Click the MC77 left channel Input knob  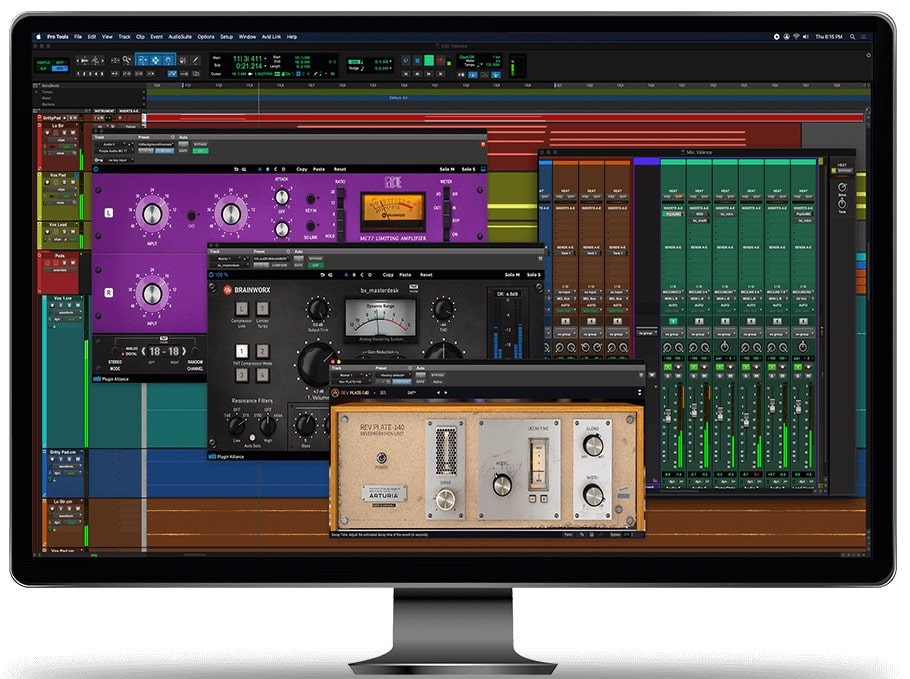click(151, 214)
